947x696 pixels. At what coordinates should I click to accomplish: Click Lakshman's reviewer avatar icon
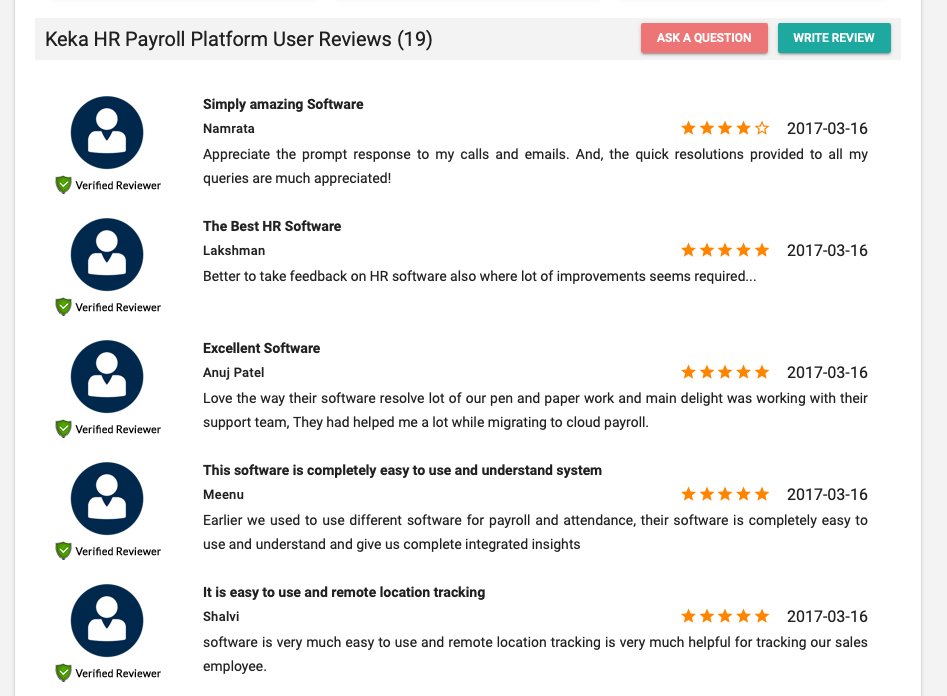[x=107, y=254]
